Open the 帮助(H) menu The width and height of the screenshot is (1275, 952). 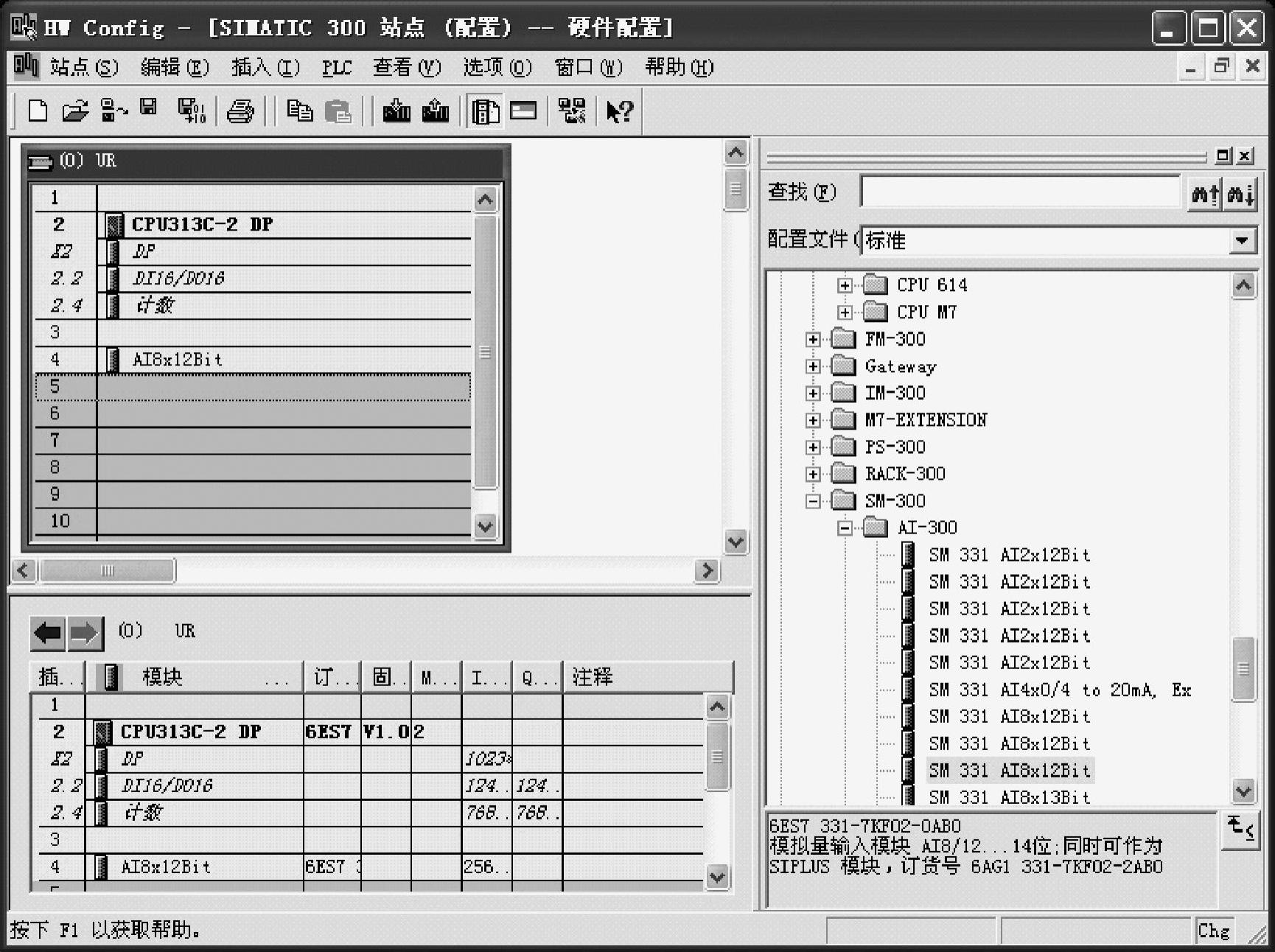pos(680,67)
